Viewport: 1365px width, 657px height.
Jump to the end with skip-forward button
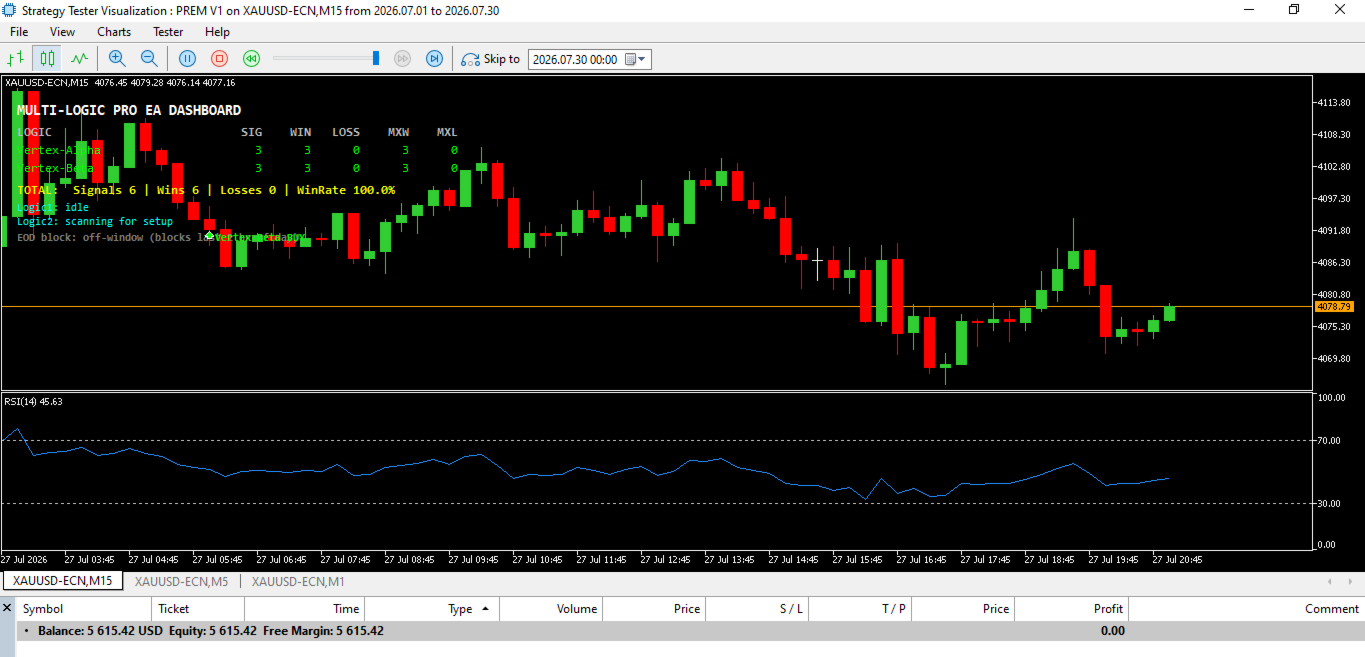coord(434,59)
